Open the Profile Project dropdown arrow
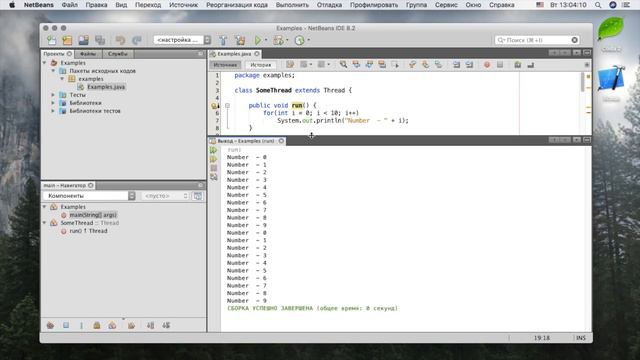640x360 pixels. (x=308, y=40)
